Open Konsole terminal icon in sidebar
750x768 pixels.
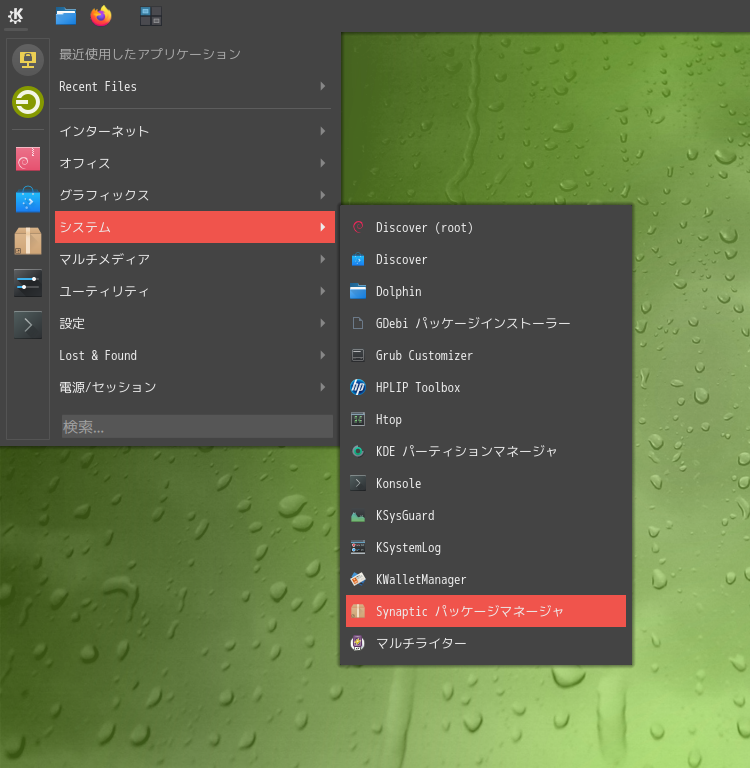(28, 325)
